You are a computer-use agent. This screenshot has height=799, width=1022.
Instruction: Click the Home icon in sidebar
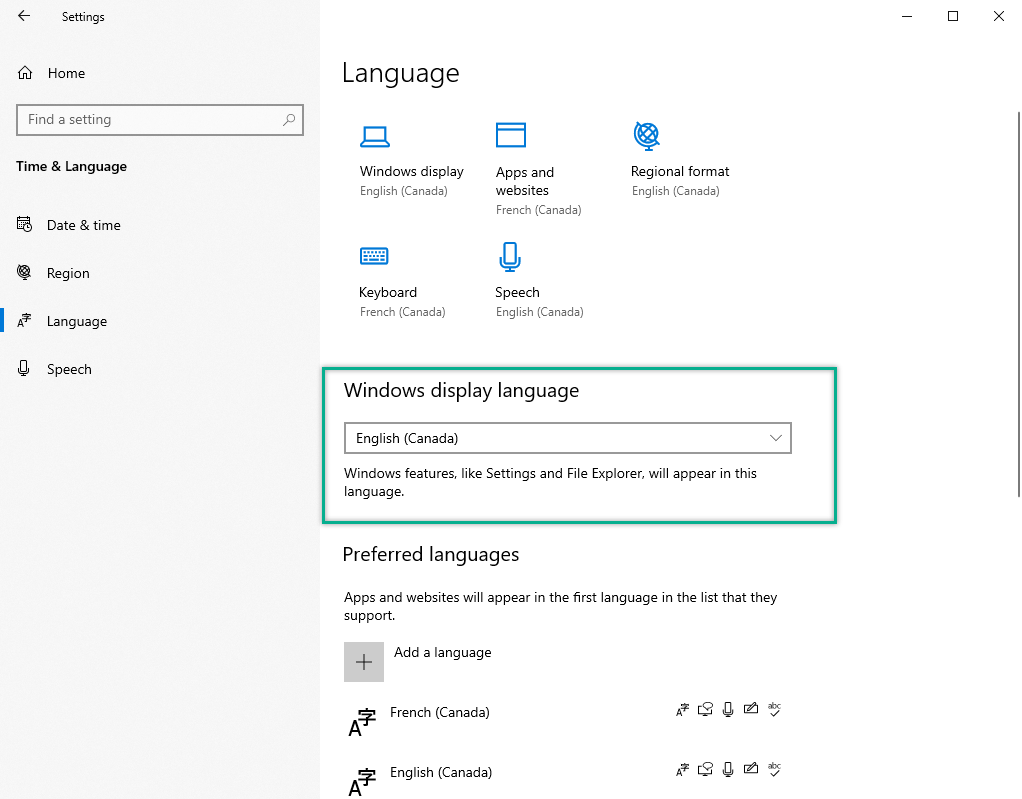coord(25,73)
